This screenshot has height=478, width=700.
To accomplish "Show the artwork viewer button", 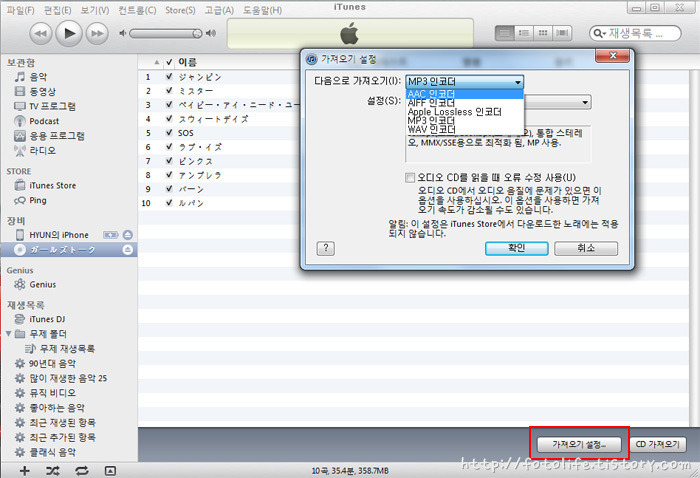I will 110,471.
